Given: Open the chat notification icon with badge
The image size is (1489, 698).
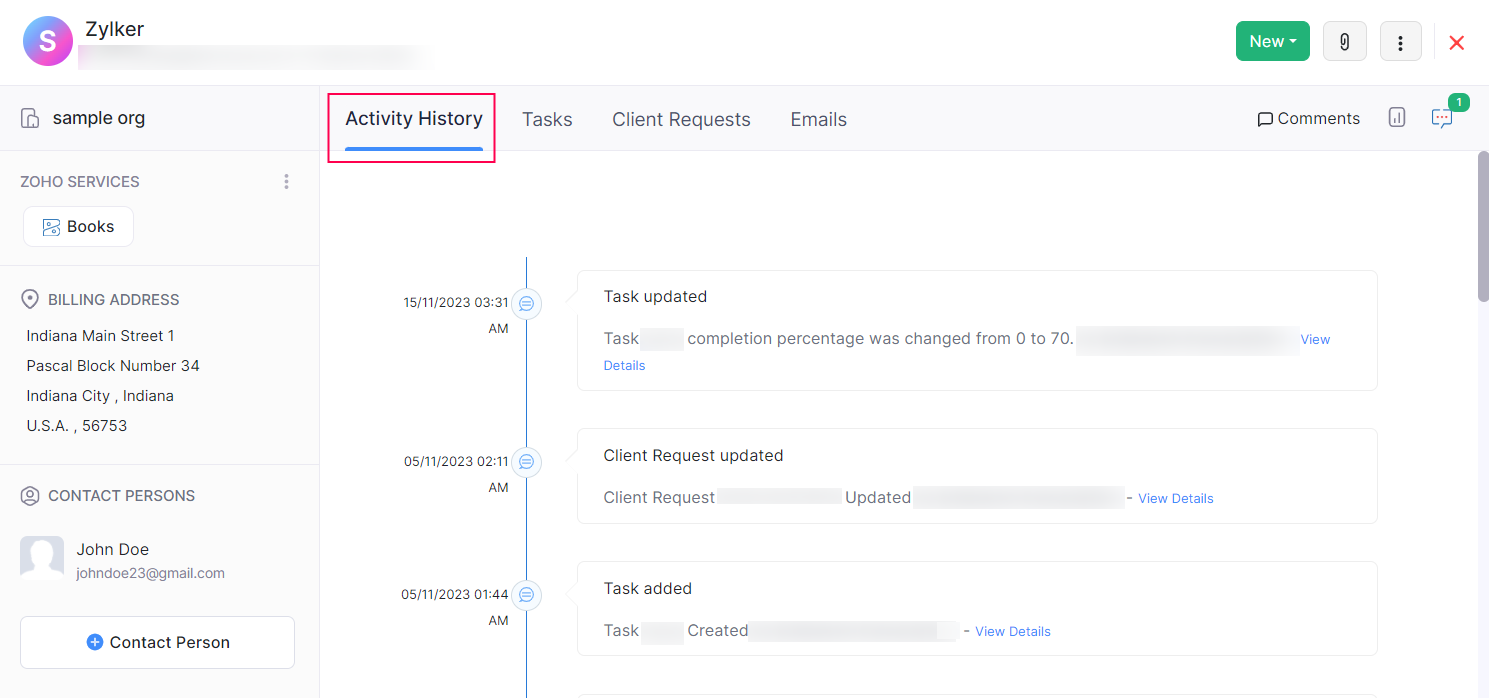Looking at the screenshot, I should tap(1442, 118).
